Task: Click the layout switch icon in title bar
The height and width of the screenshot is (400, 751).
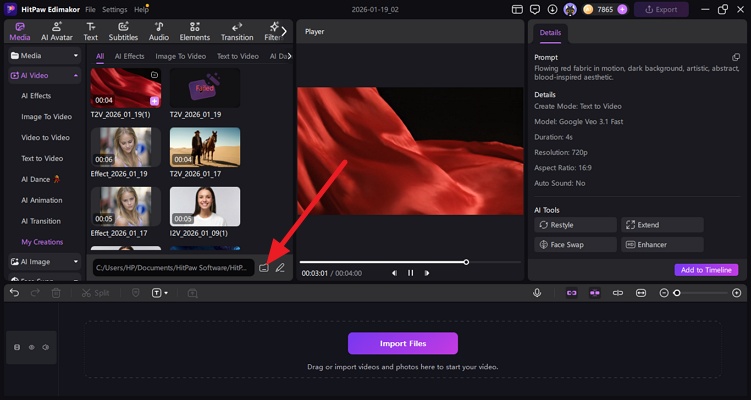Action: (517, 10)
